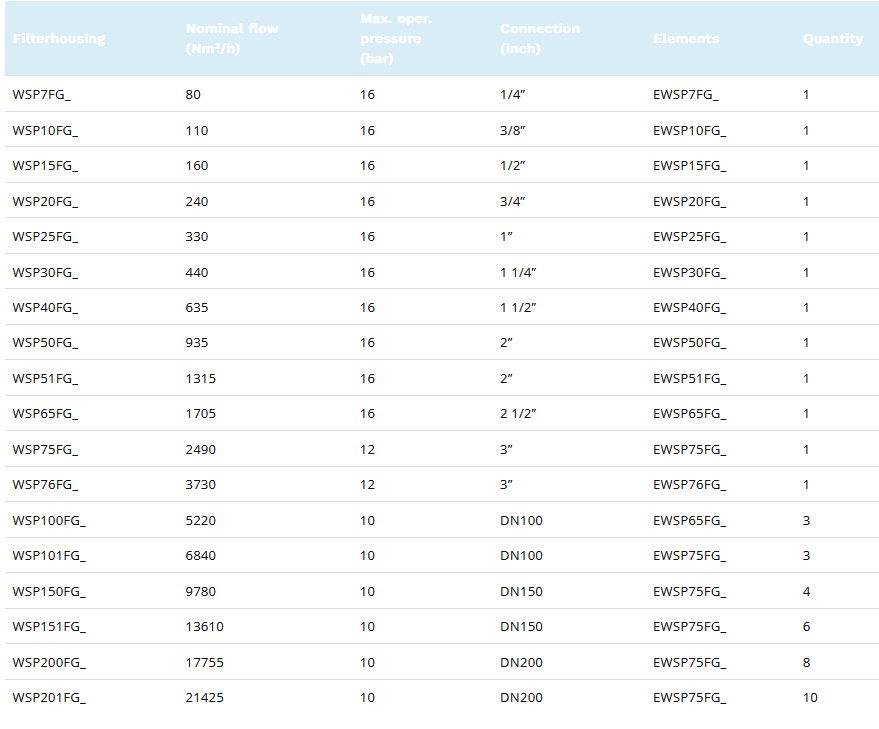The image size is (879, 729).
Task: Click the EWSP10FG_ element cell
Action: (x=689, y=131)
